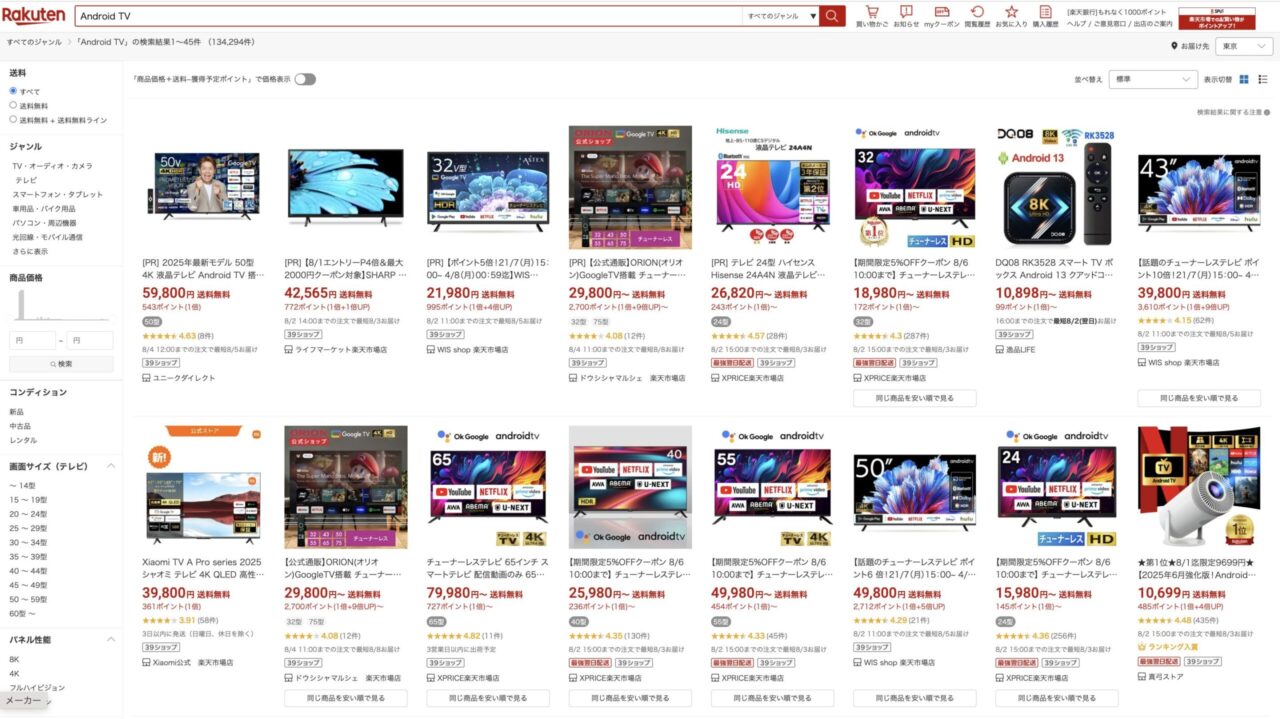Open the ヘルプ link in the header
The height and width of the screenshot is (719, 1280).
coord(1076,23)
